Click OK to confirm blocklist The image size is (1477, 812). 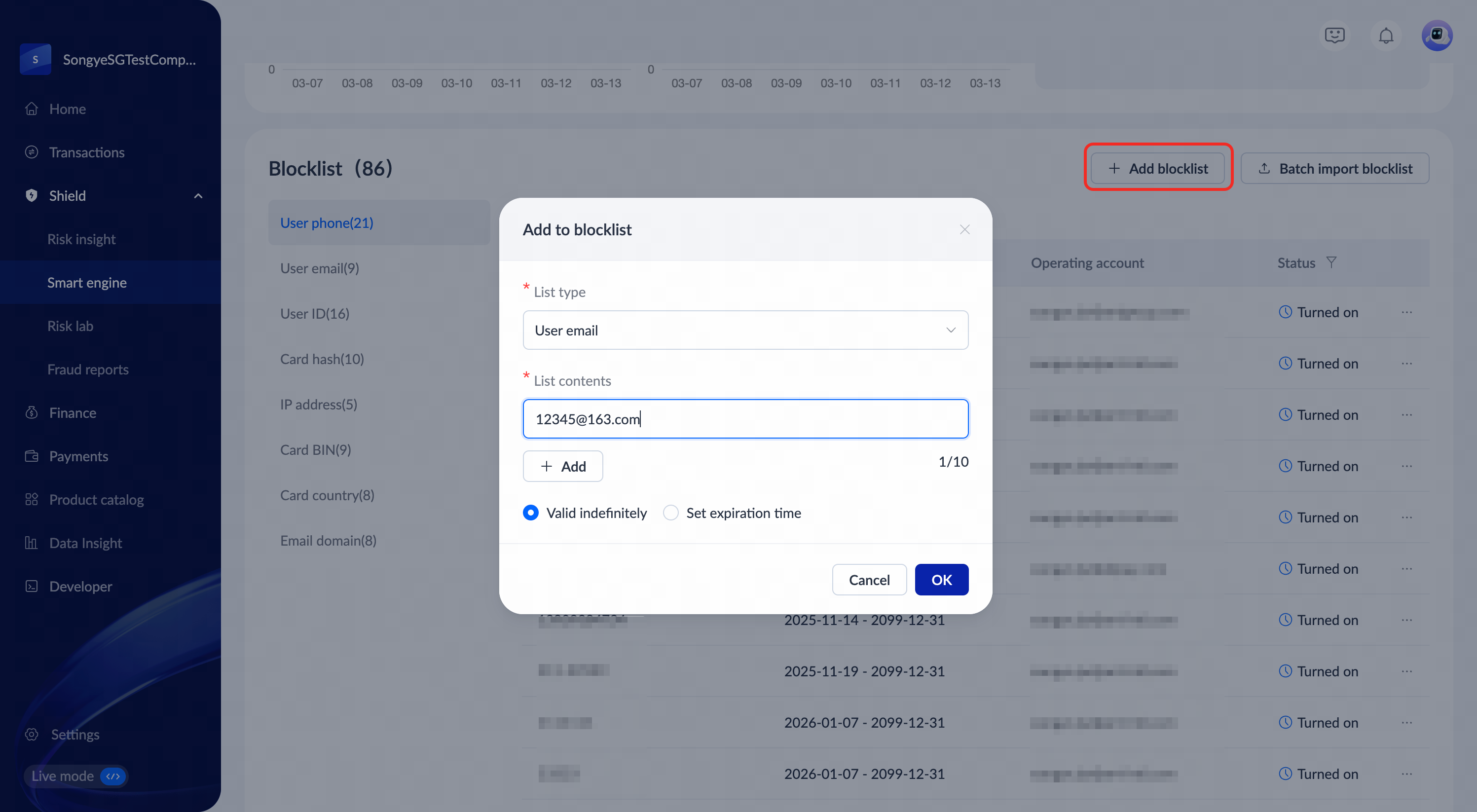941,579
